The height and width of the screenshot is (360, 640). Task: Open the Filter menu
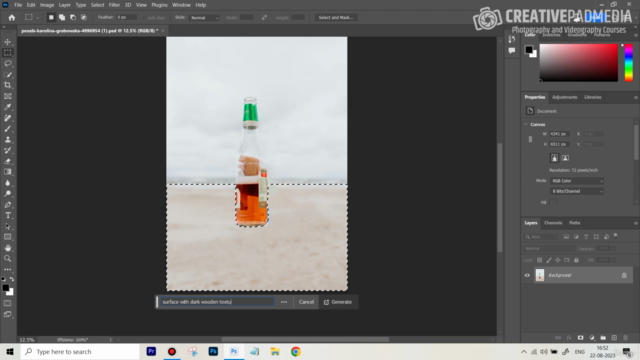coord(114,5)
